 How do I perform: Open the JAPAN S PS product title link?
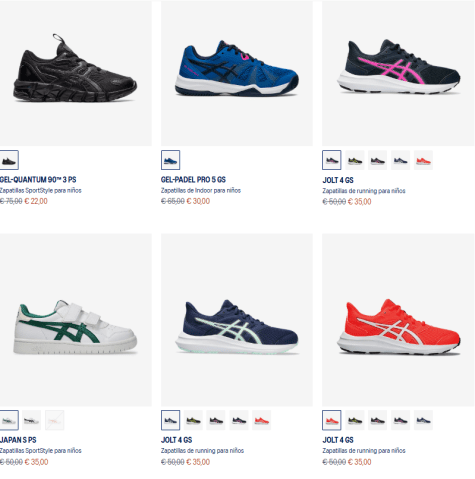click(18, 440)
